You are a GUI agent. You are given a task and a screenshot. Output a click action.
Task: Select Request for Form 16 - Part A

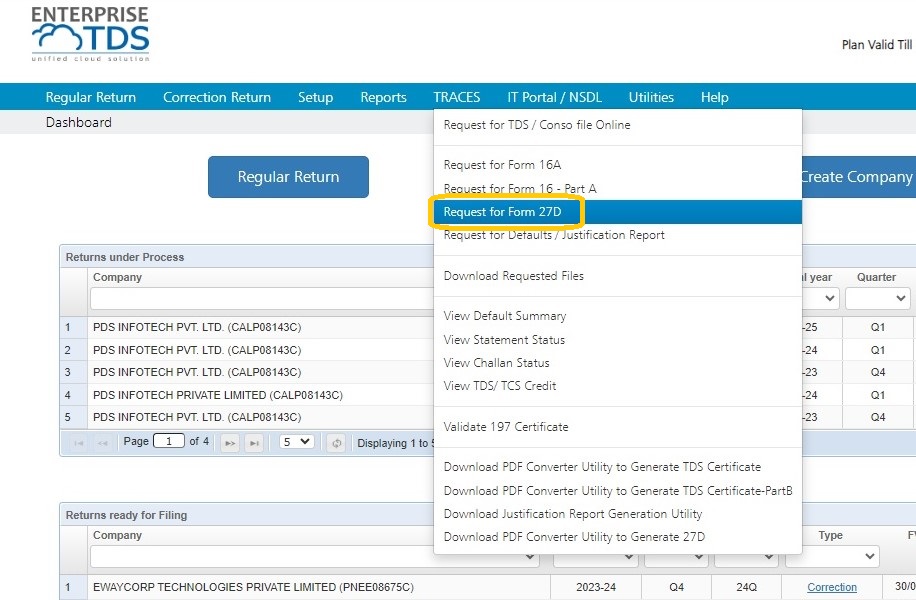pos(520,189)
